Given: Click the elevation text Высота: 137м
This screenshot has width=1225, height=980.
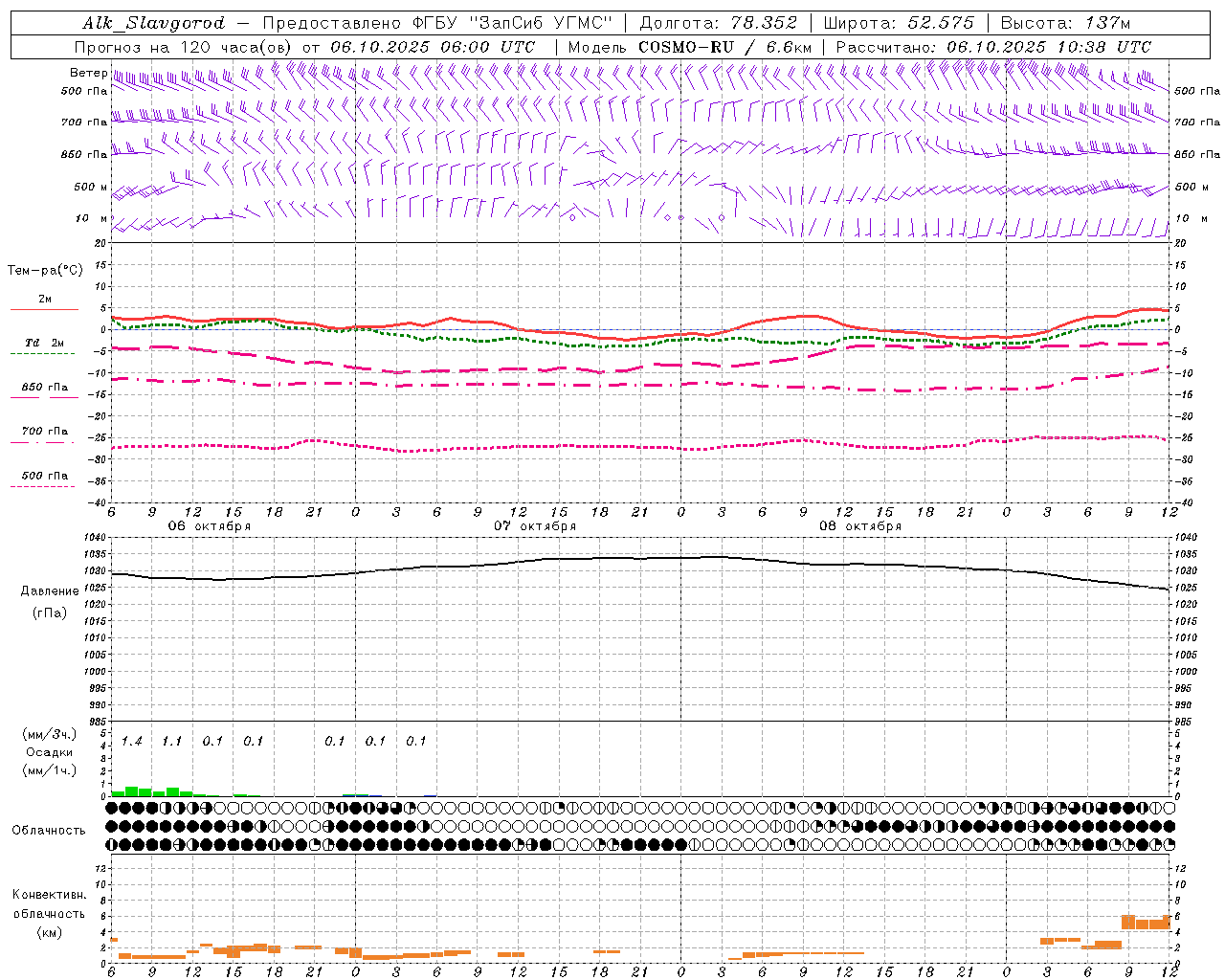Looking at the screenshot, I should [1065, 23].
